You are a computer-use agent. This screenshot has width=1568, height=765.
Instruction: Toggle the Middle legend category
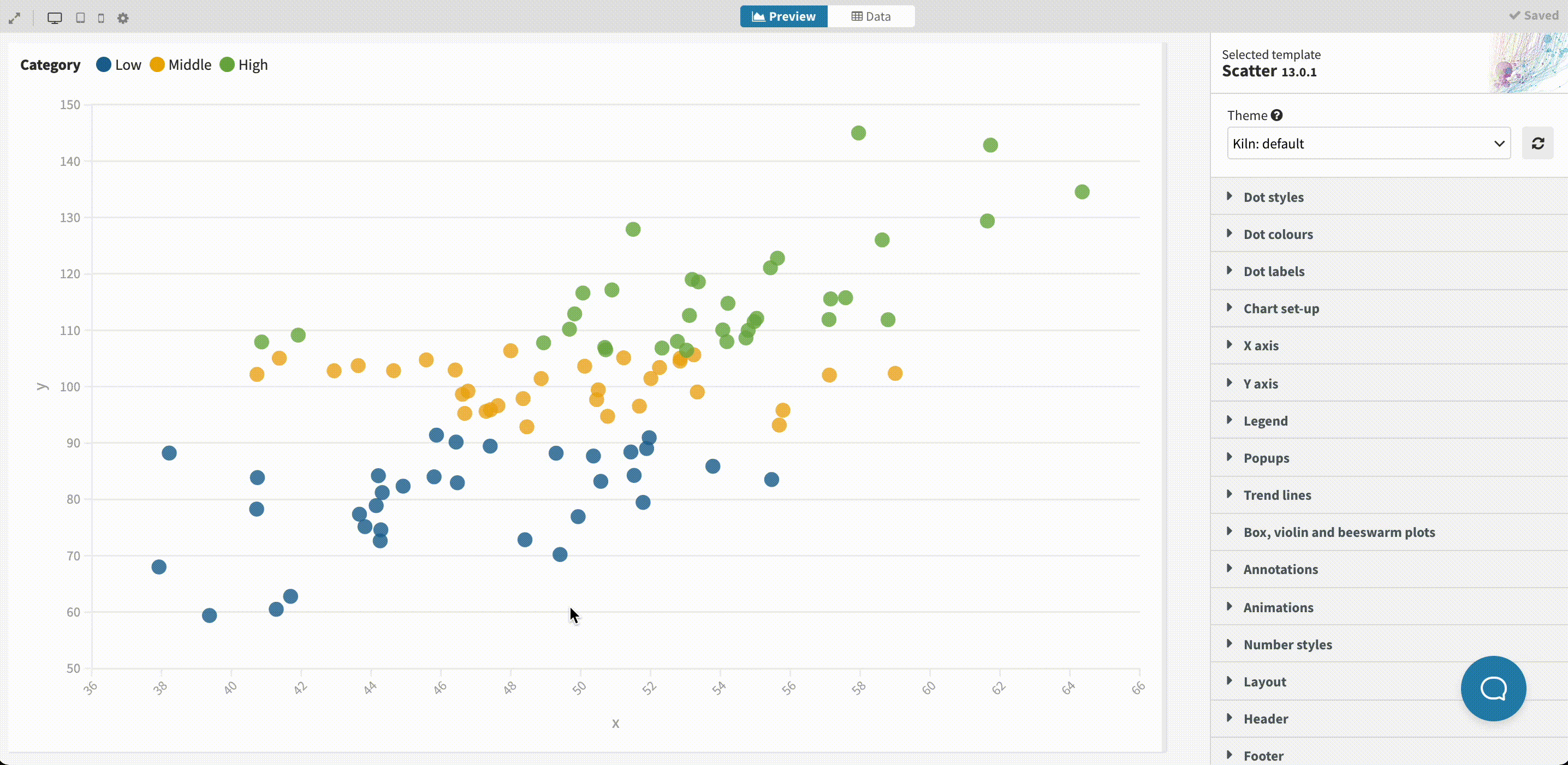[181, 65]
